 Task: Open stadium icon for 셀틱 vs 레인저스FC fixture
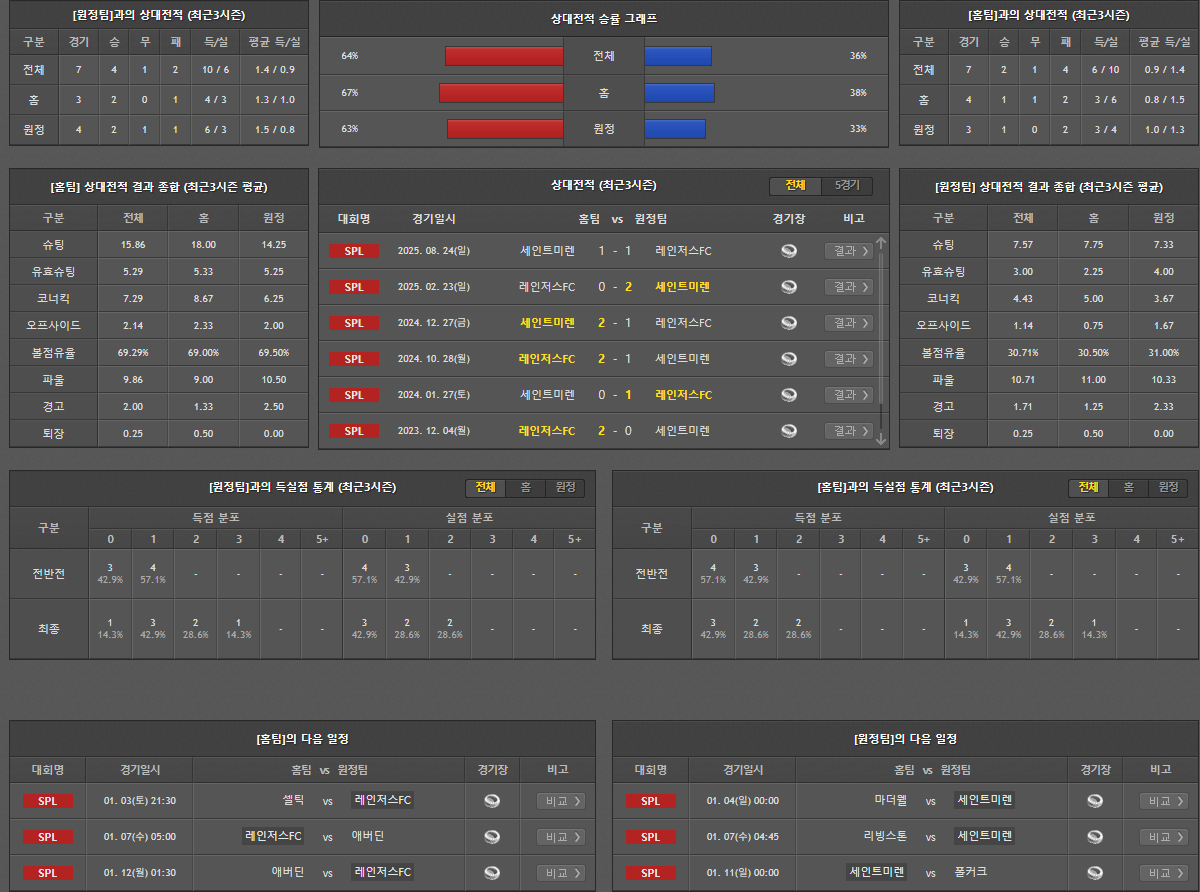tap(492, 801)
